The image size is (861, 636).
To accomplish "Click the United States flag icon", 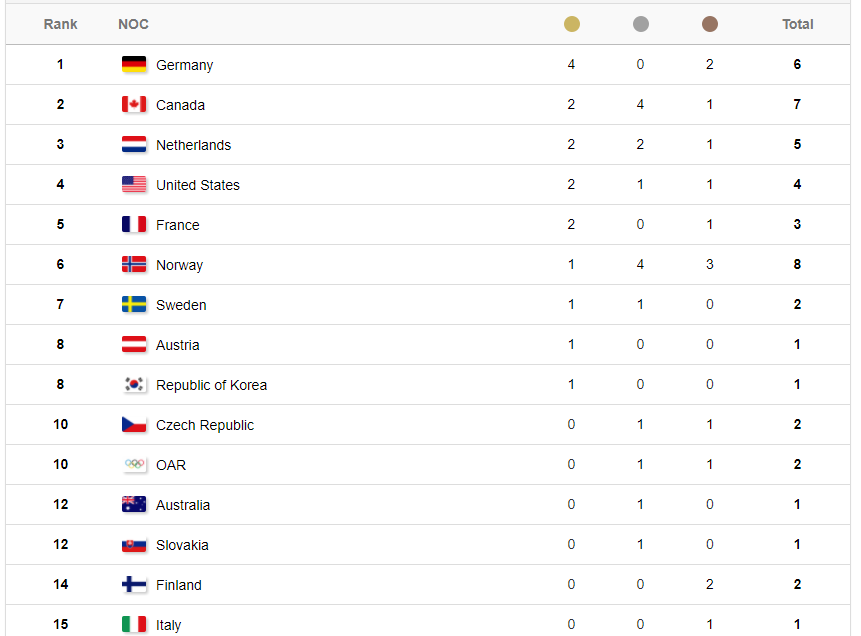I will click(x=134, y=185).
